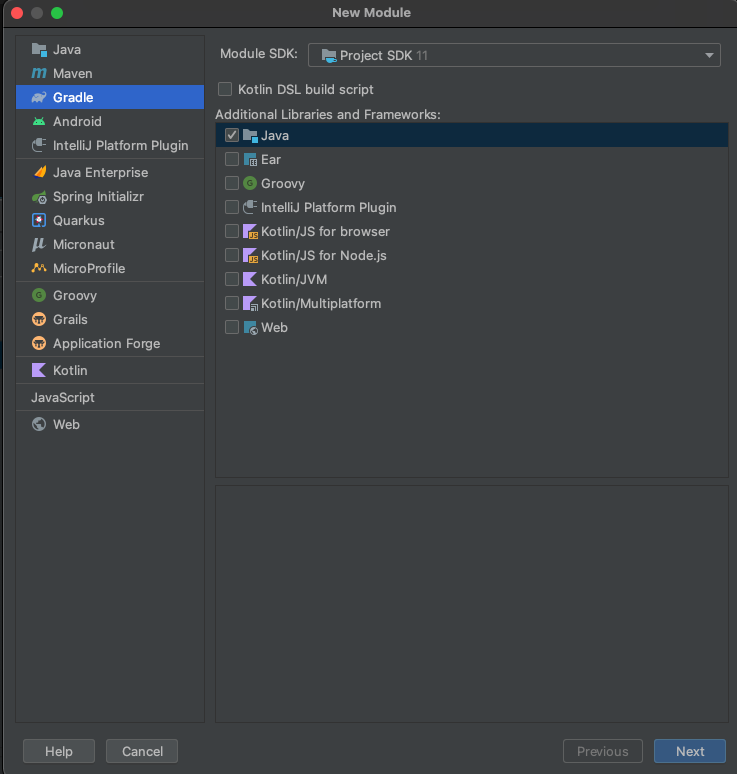
Task: Check the Web framework checkbox
Action: pyautogui.click(x=232, y=327)
